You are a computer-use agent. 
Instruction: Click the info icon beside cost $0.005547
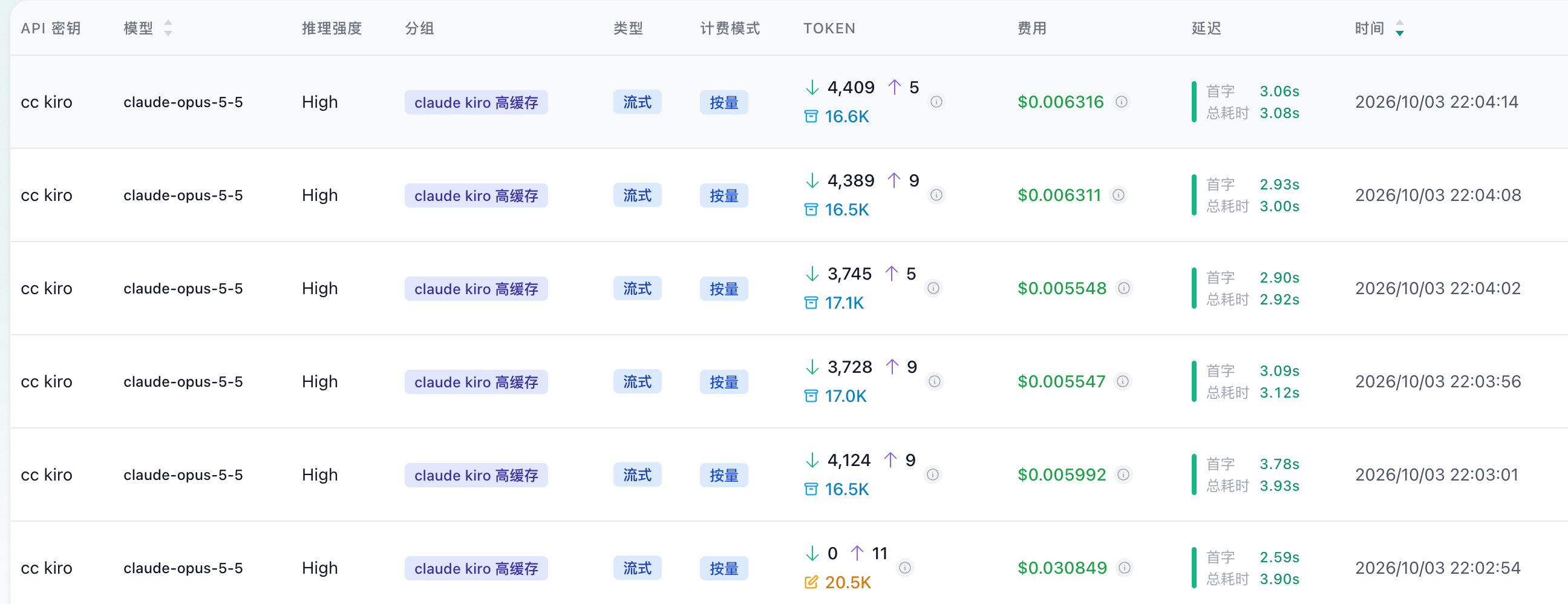[x=1123, y=381]
